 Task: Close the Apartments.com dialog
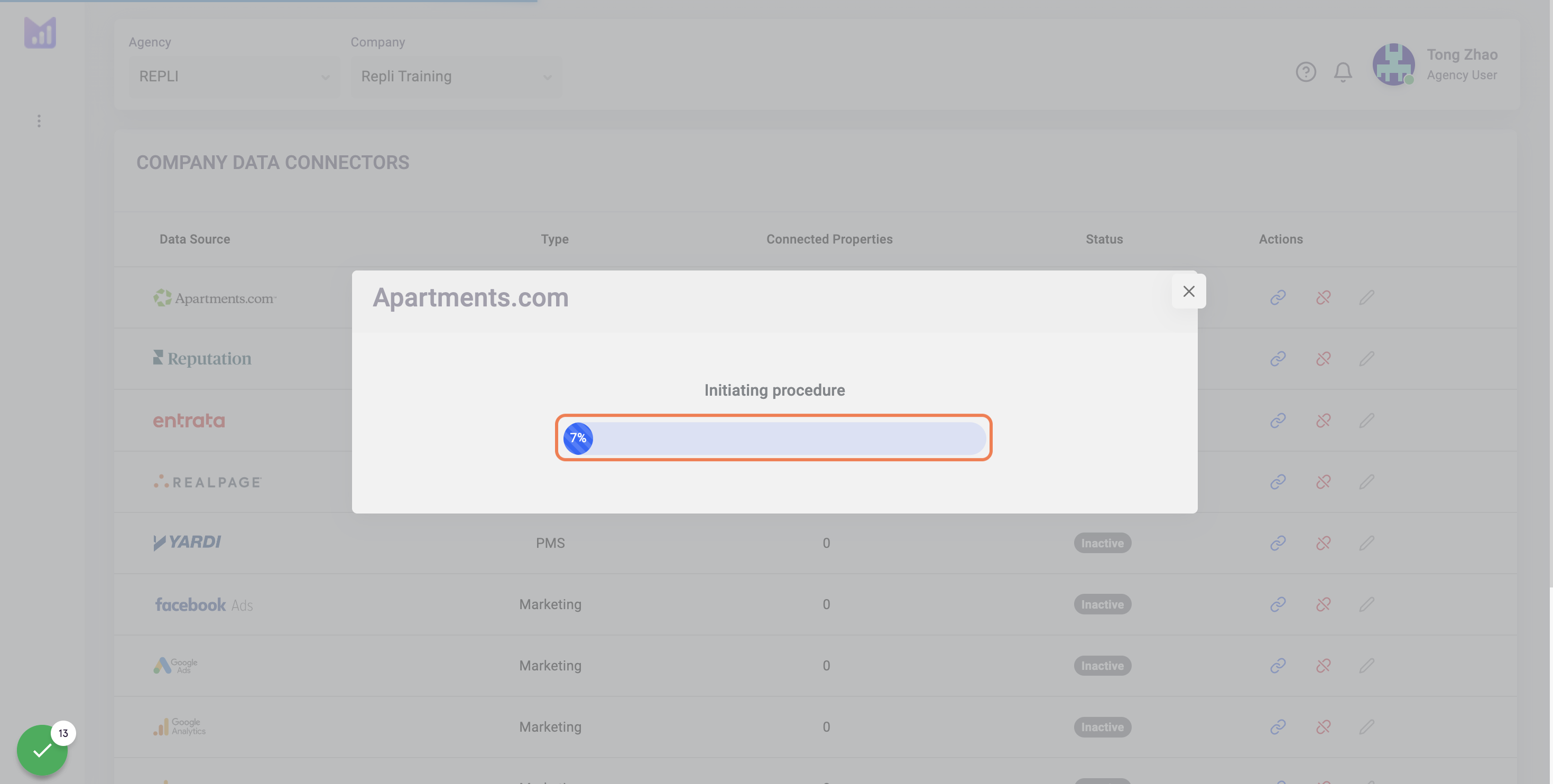pyautogui.click(x=1188, y=291)
